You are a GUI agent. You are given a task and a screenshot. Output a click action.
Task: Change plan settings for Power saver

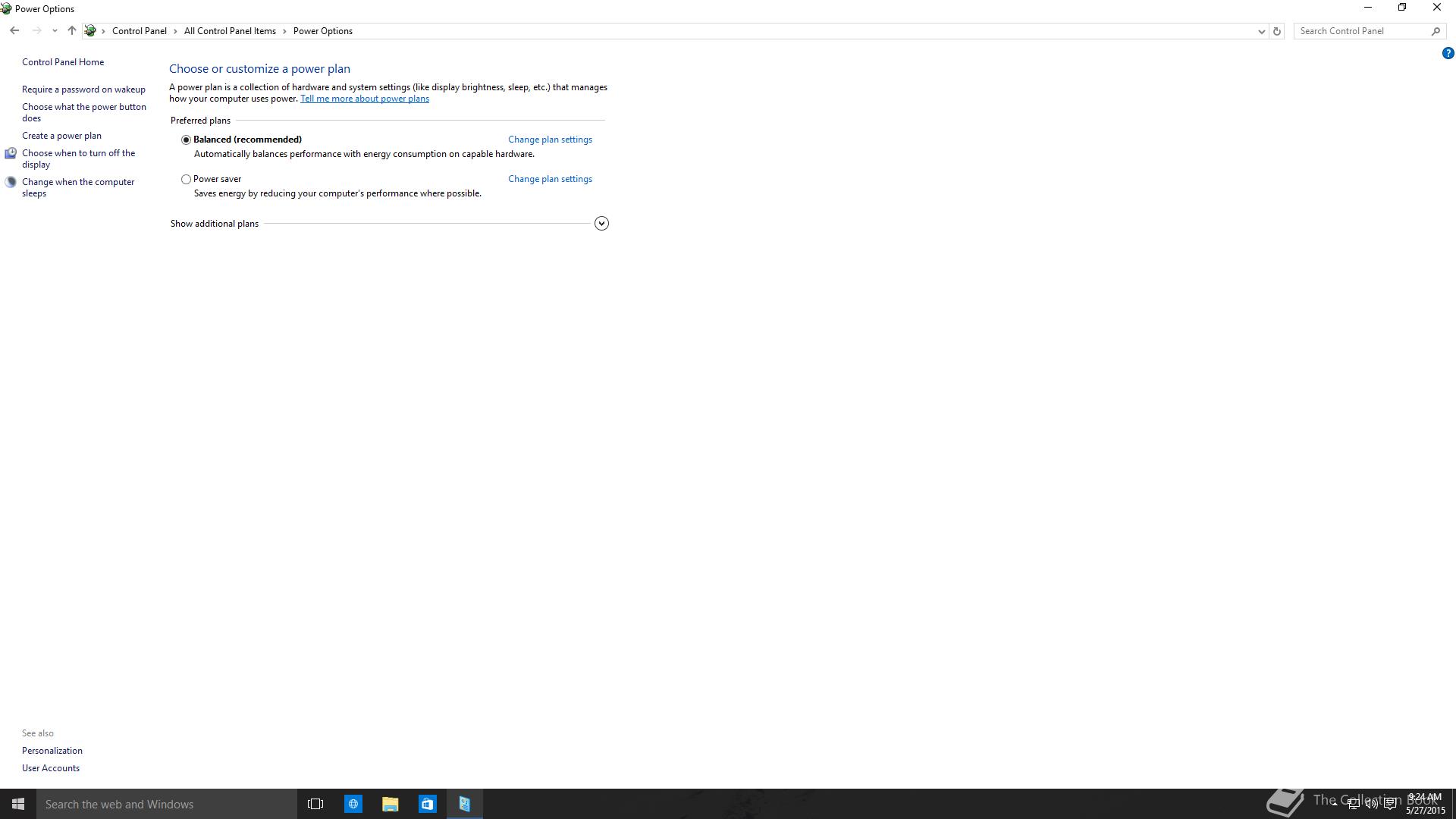[x=550, y=179]
